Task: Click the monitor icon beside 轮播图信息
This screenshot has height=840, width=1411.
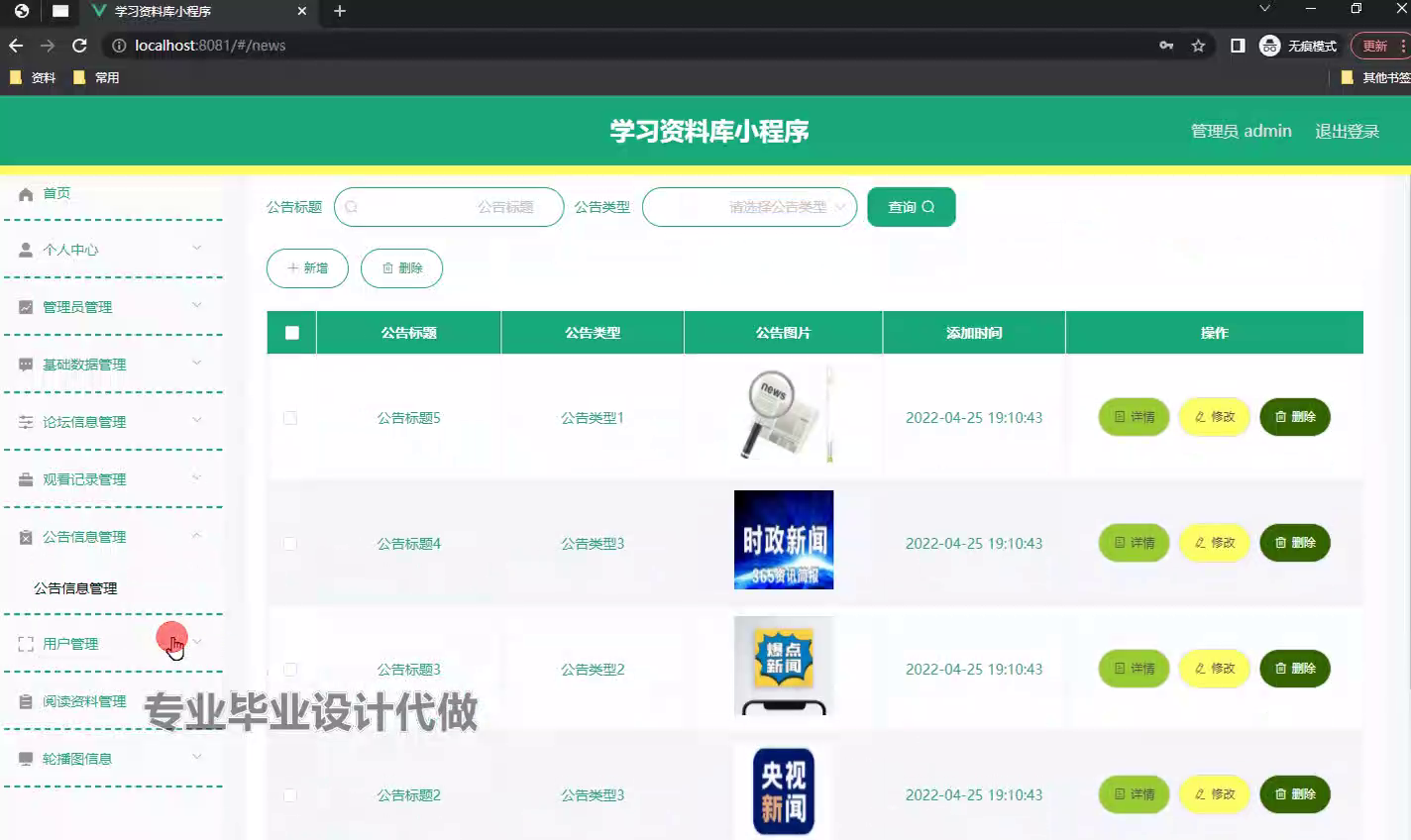Action: coord(26,759)
